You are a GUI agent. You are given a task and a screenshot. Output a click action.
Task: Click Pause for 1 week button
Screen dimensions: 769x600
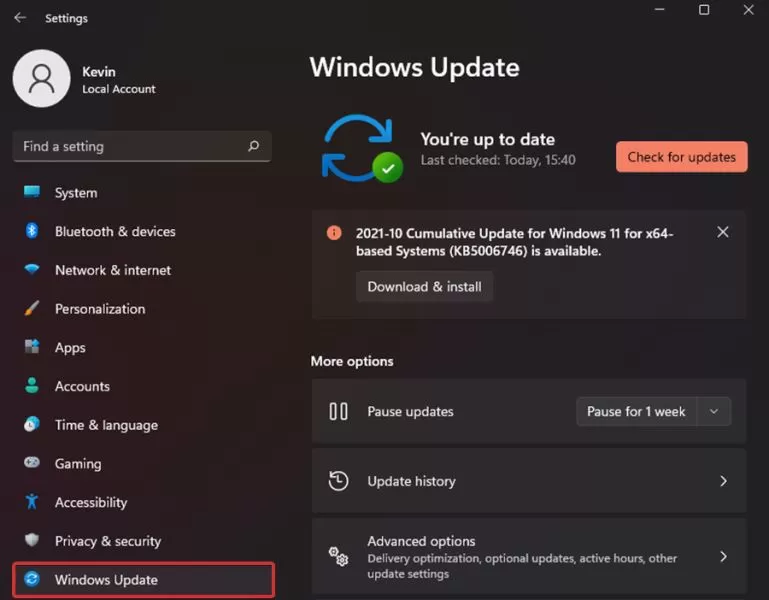(636, 411)
